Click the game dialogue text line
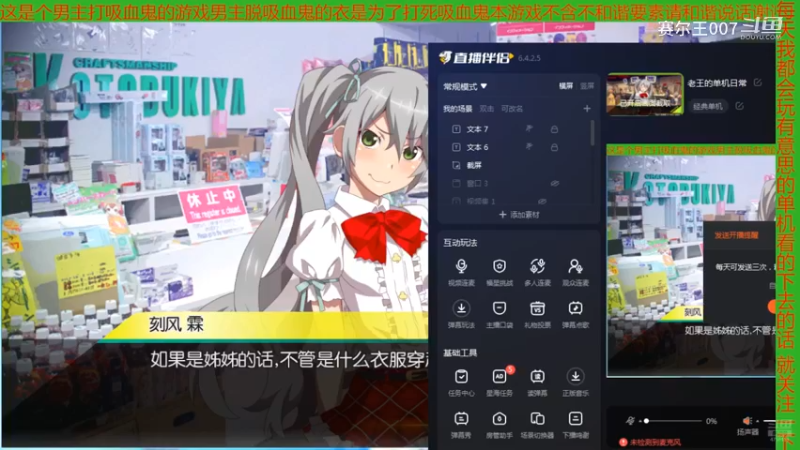 [x=289, y=360]
